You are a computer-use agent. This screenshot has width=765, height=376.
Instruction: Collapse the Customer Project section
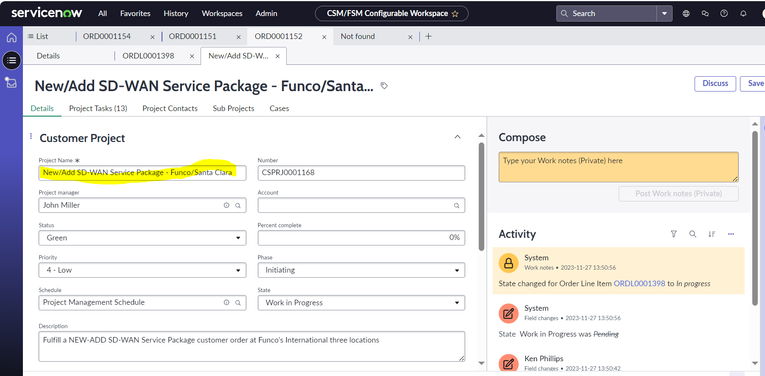pyautogui.click(x=457, y=137)
